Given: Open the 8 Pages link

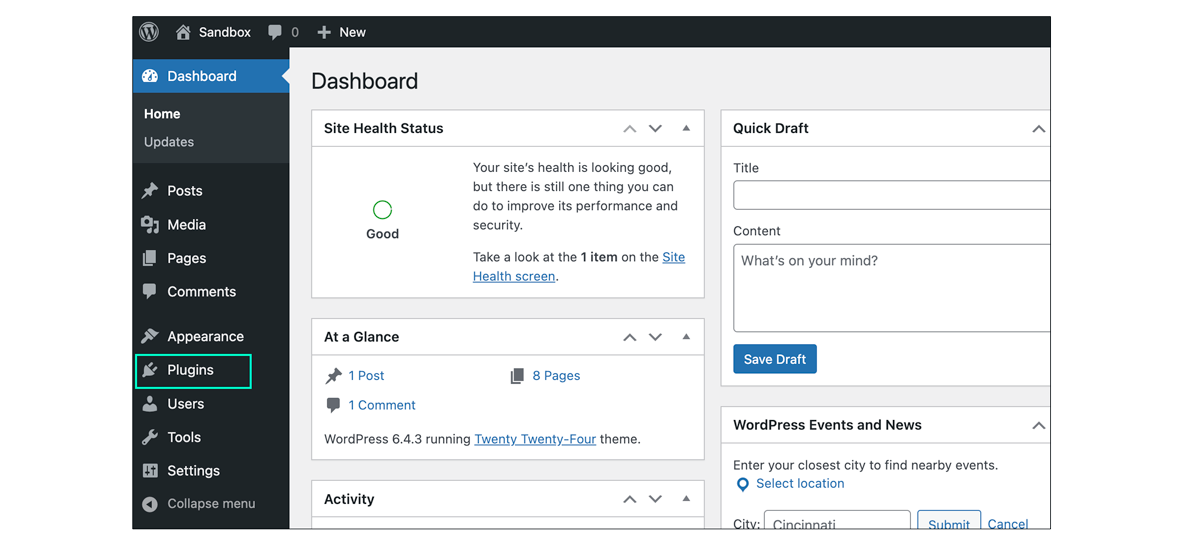Looking at the screenshot, I should [x=556, y=376].
